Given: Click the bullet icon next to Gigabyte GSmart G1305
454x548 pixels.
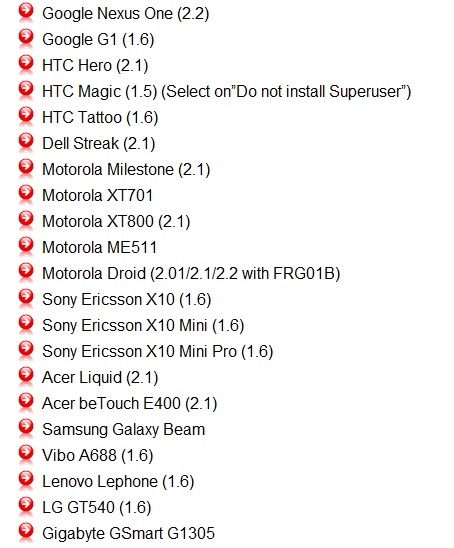Looking at the screenshot, I should click(x=26, y=531).
